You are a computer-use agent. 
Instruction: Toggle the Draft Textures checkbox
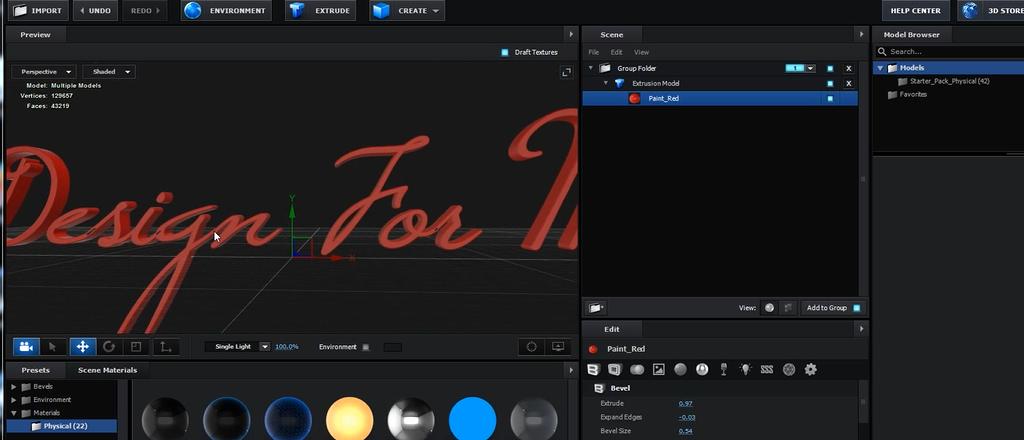[505, 52]
